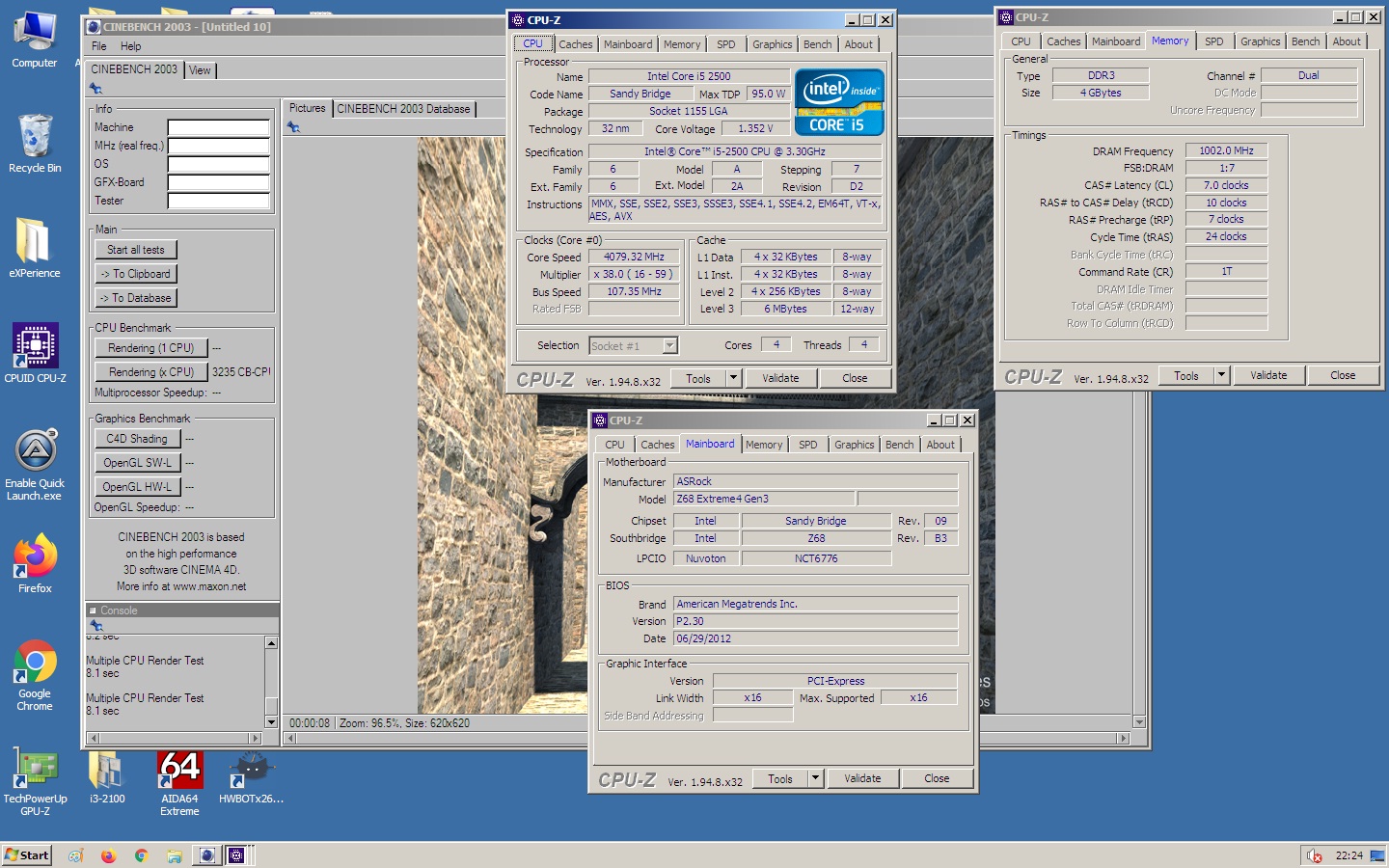Viewport: 1389px width, 868px height.
Task: Select AIDA64 Extreme desktop icon
Action: (179, 784)
